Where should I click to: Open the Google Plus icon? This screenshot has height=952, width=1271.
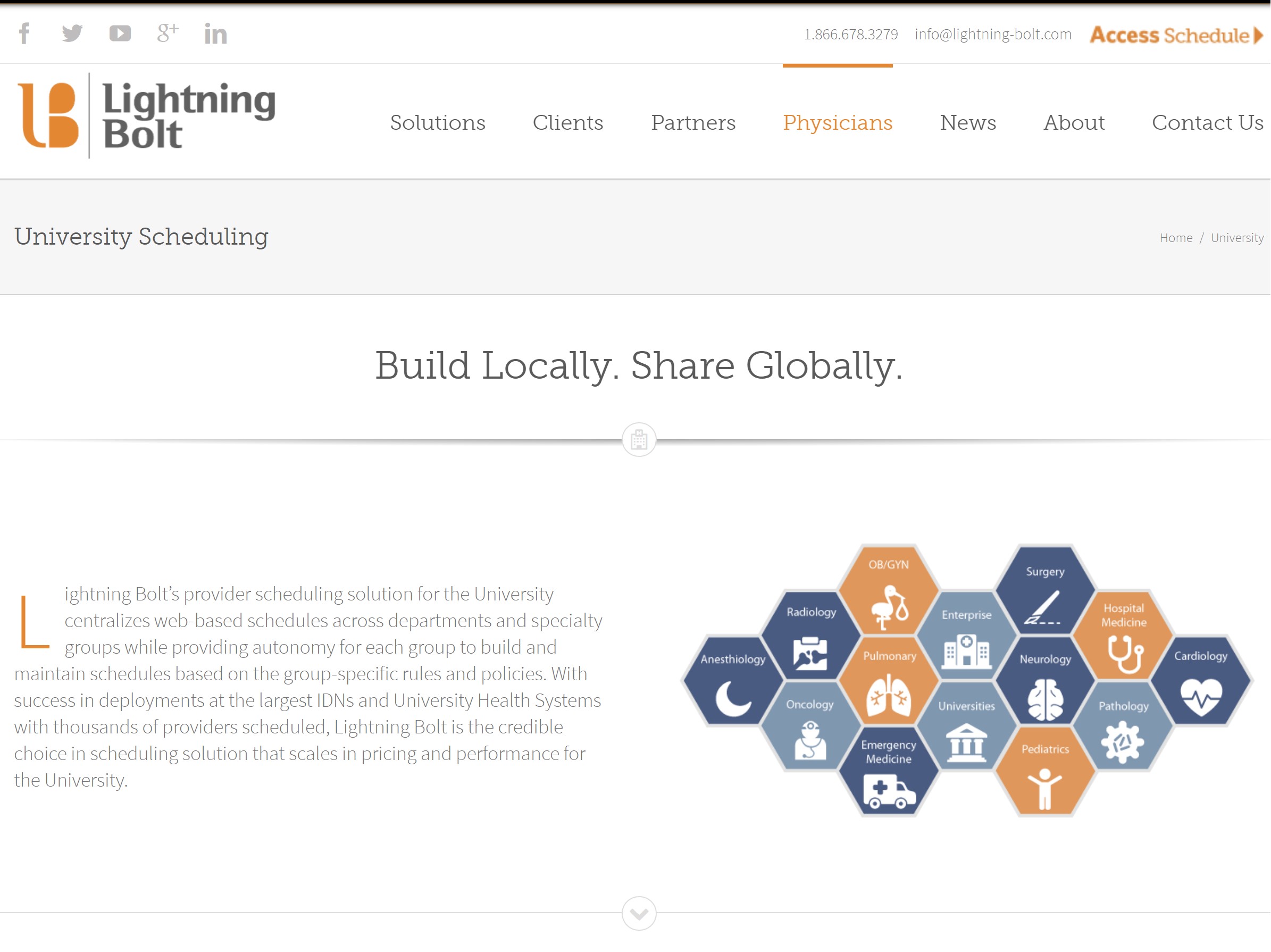tap(168, 33)
